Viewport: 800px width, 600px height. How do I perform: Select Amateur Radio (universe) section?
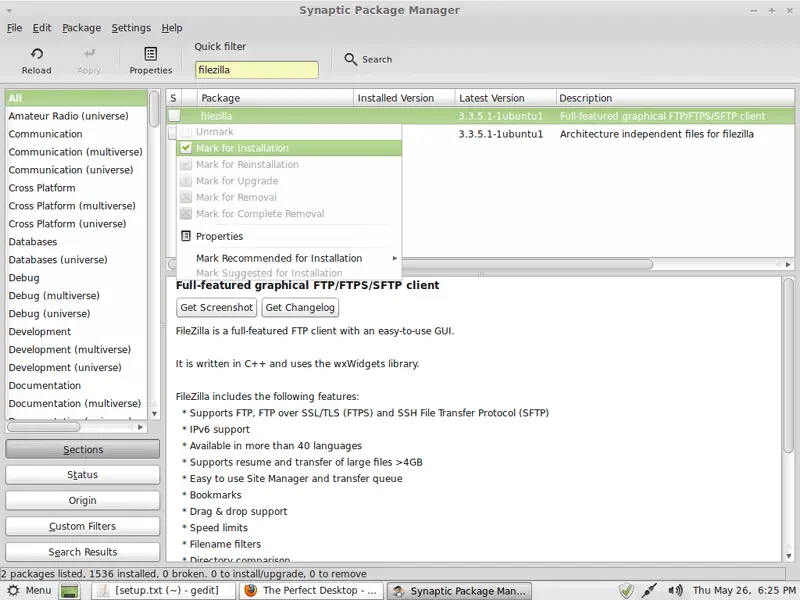click(x=77, y=116)
